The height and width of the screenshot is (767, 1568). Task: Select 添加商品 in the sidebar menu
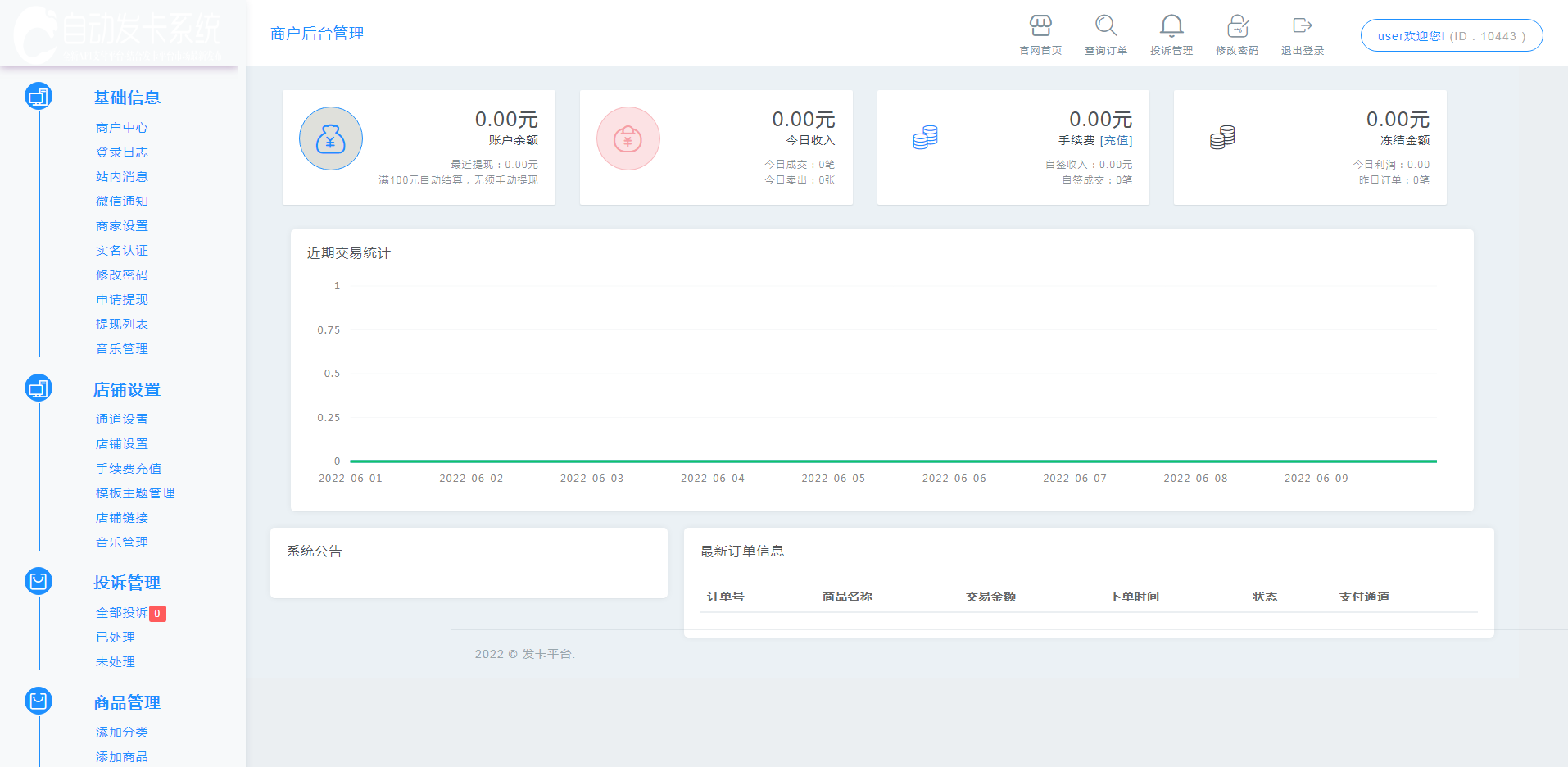[121, 756]
